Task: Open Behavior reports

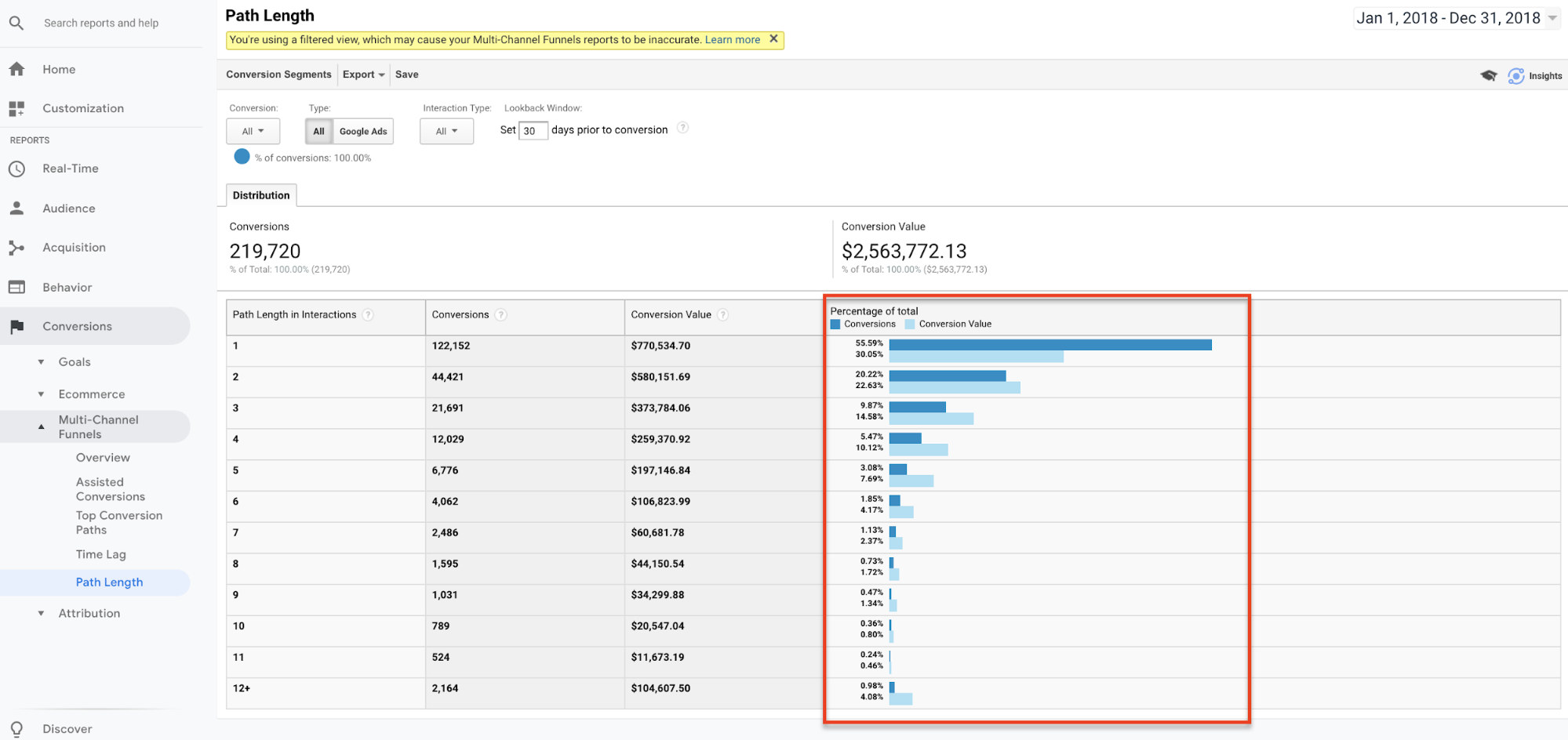Action: click(x=67, y=288)
